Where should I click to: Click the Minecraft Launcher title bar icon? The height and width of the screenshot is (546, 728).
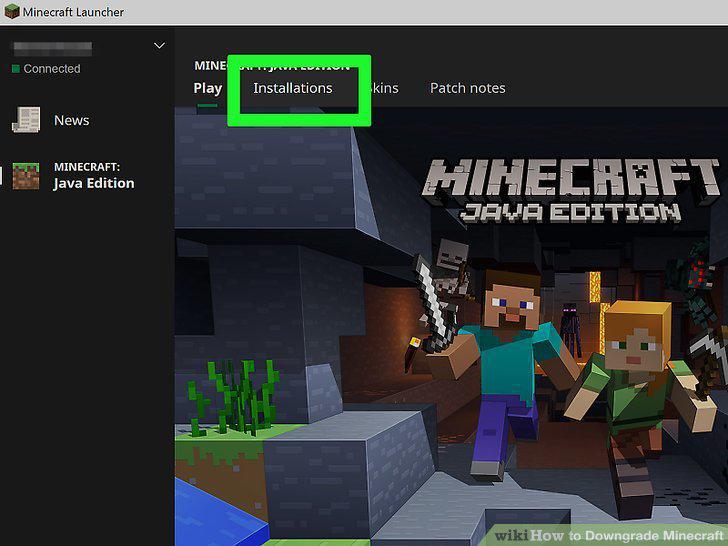tap(12, 12)
